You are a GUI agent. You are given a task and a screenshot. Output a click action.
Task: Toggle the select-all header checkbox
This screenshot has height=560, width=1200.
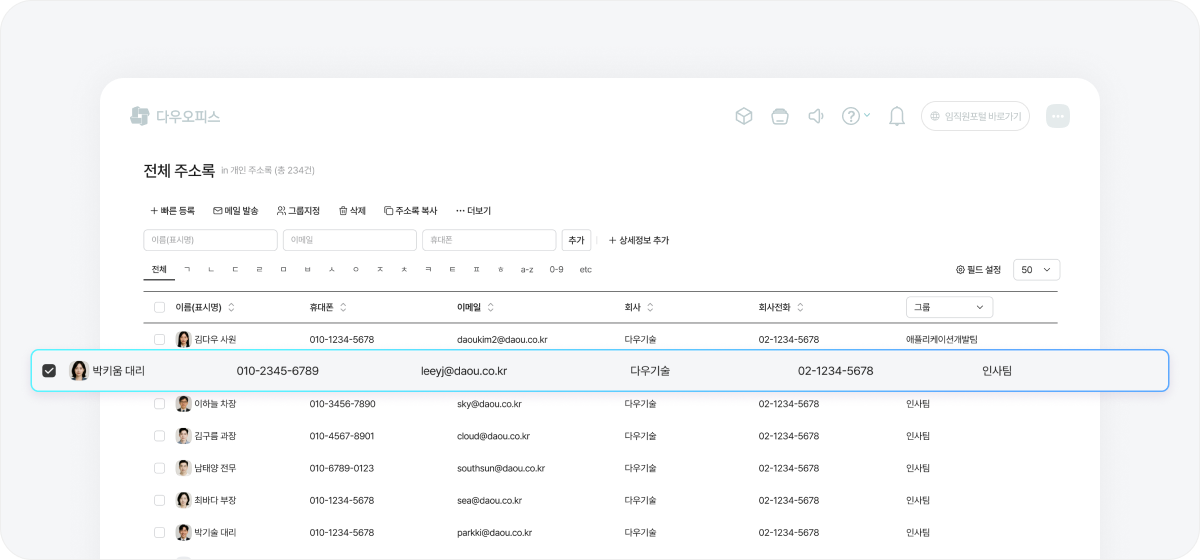pos(159,307)
